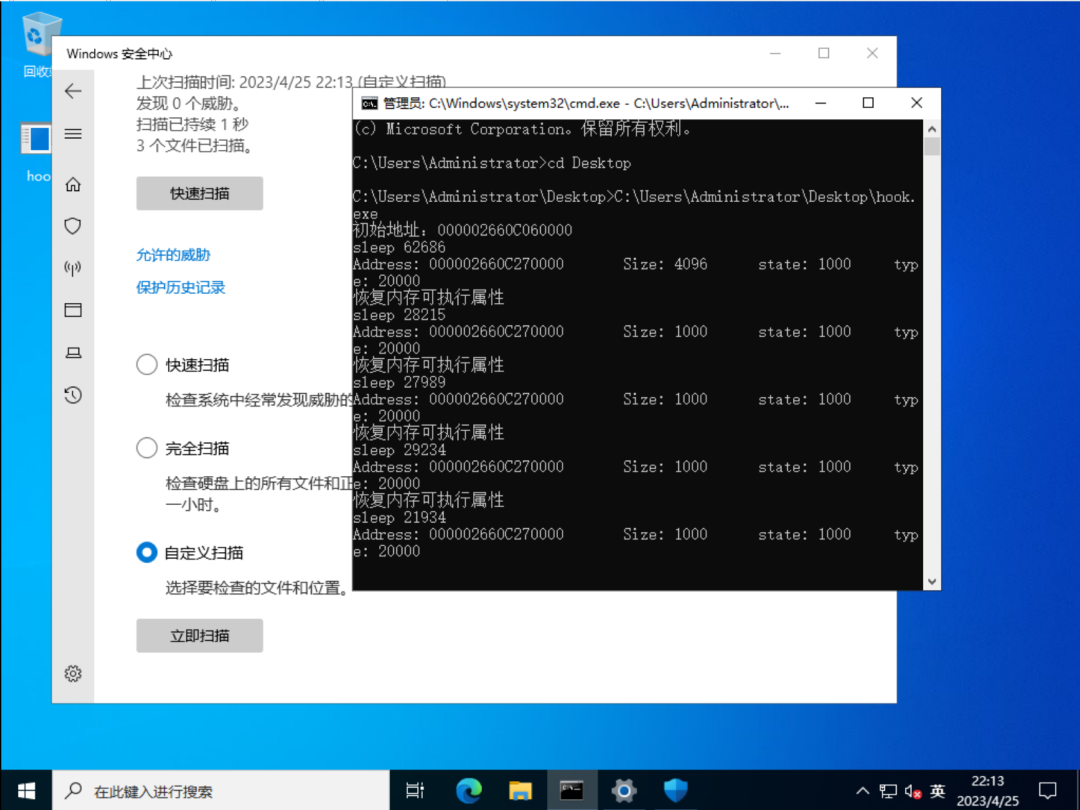This screenshot has width=1080, height=810.
Task: Switch input language indicator
Action: (x=937, y=791)
